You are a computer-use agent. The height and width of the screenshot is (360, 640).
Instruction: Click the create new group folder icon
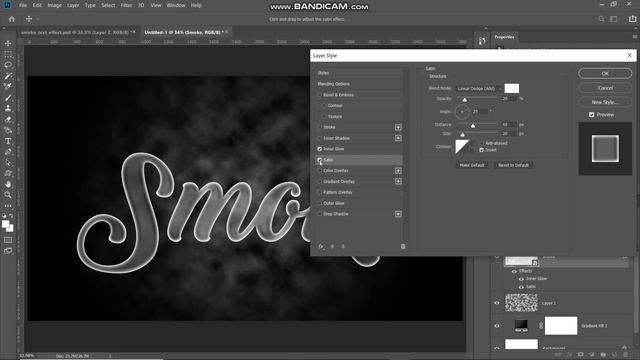(603, 355)
